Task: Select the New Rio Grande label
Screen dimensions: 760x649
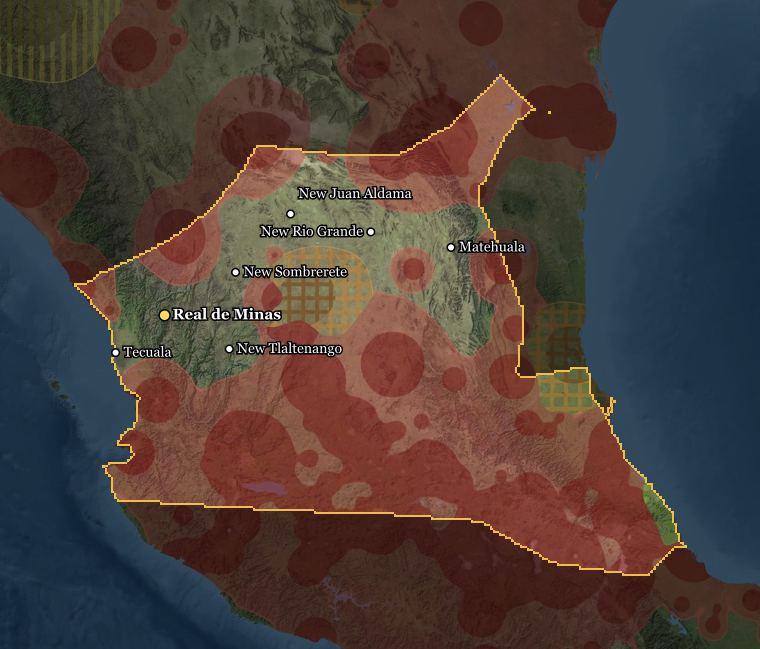Action: pos(312,231)
